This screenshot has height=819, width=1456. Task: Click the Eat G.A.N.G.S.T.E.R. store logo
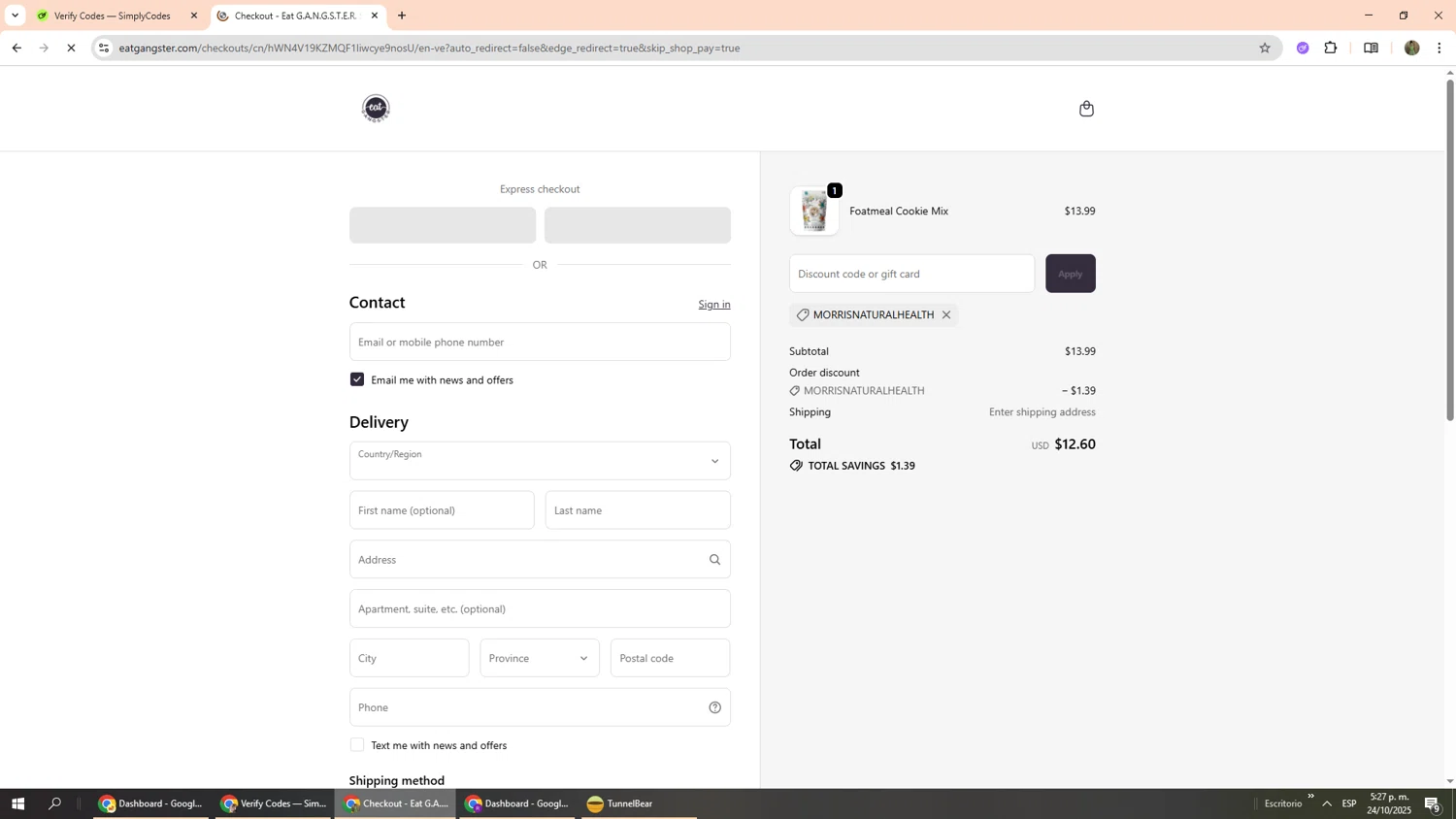[376, 108]
